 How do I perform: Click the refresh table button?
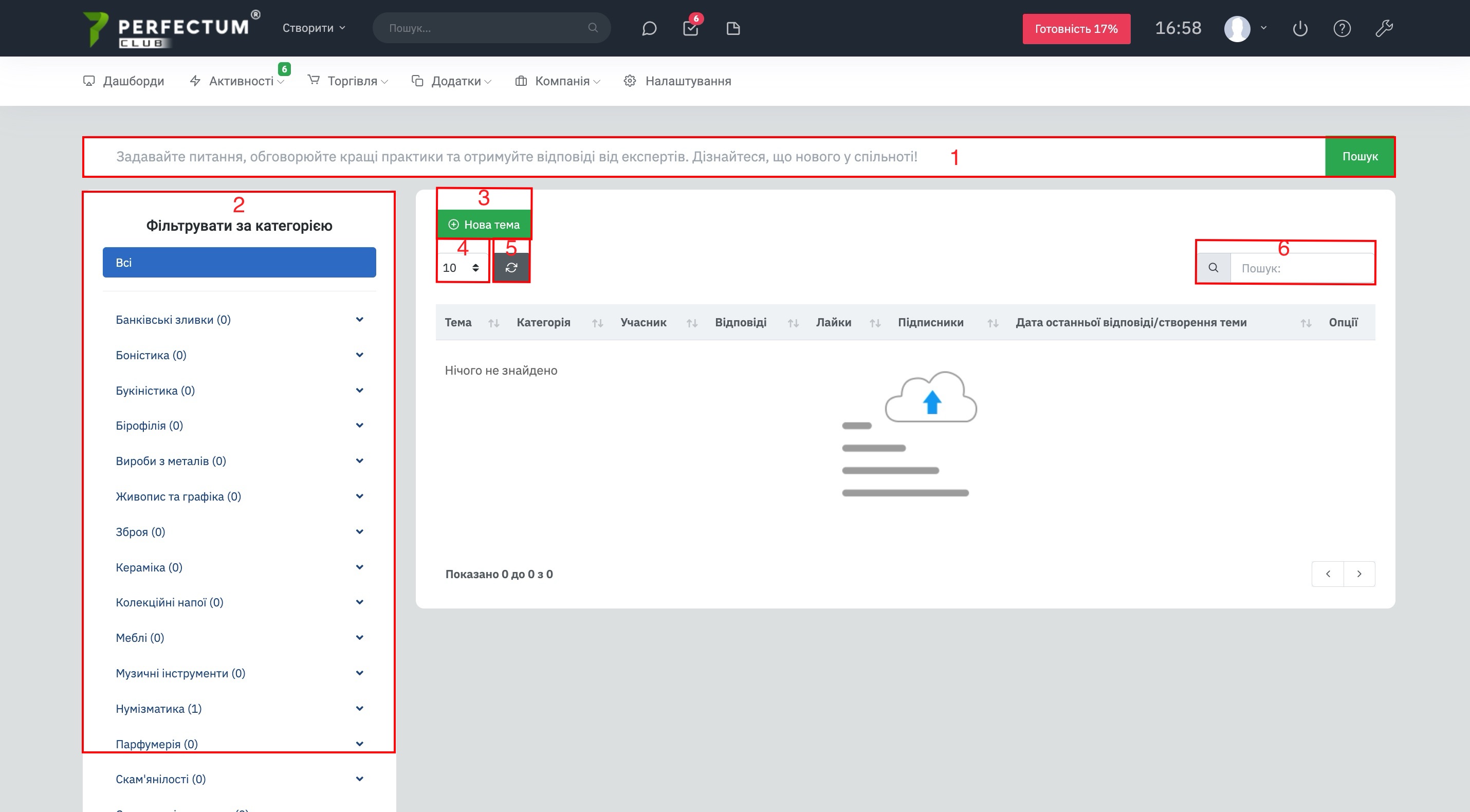[511, 268]
